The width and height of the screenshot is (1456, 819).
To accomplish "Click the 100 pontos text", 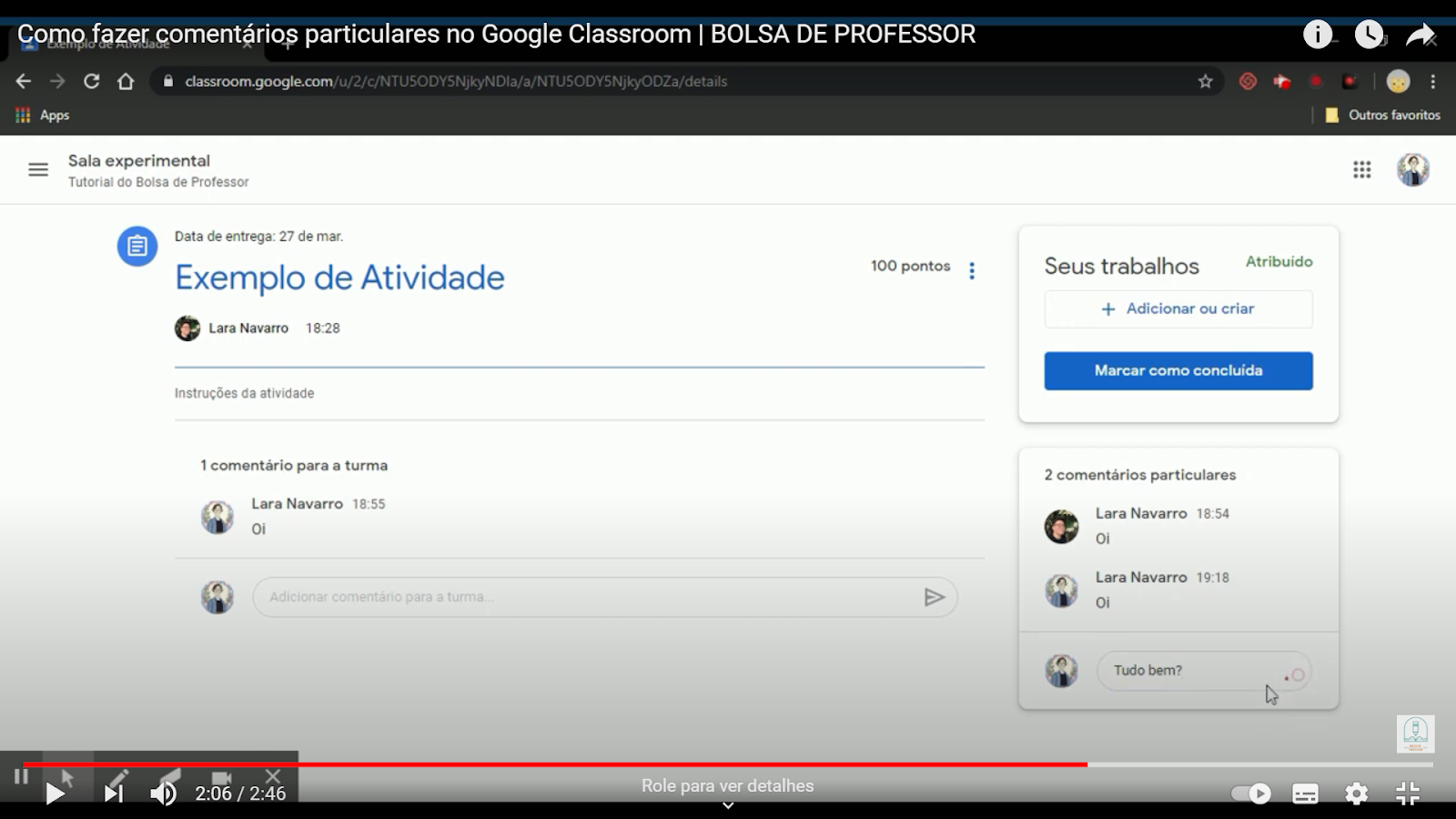I will click(910, 266).
